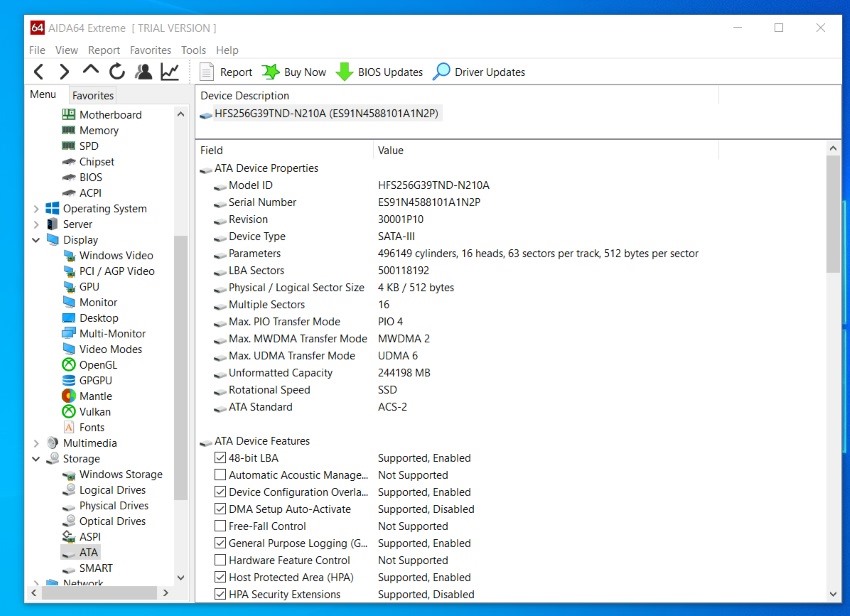
Task: Open the user icon in the toolbar
Action: [x=143, y=72]
